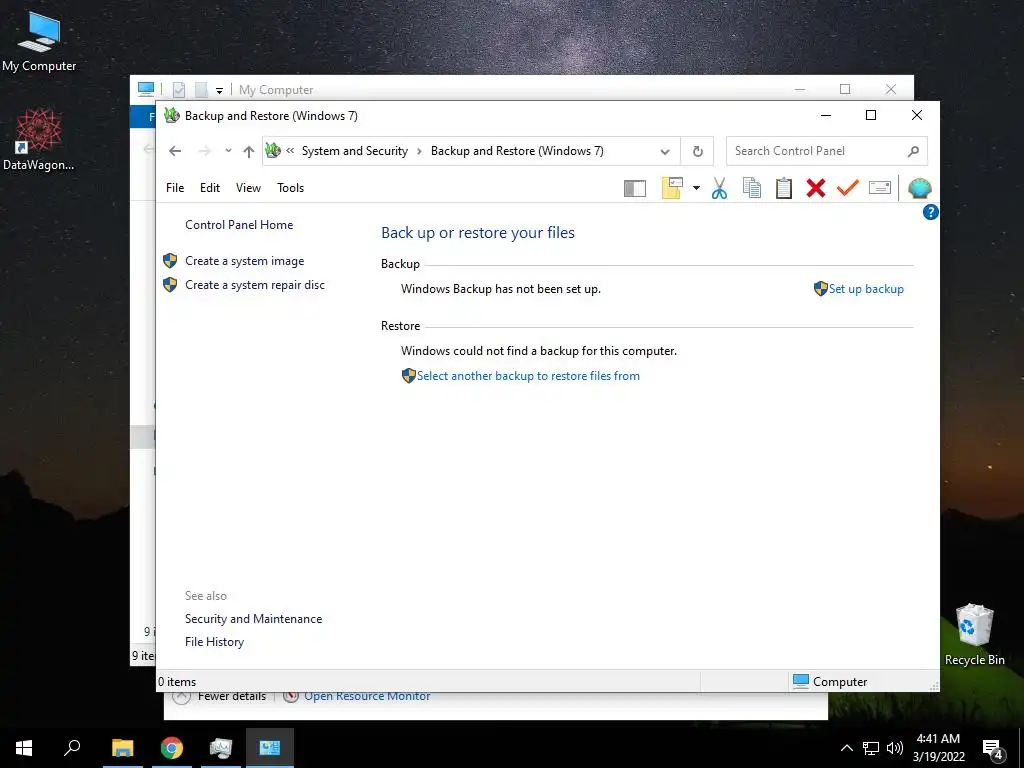
Task: Open the Recycle Bin desktop icon
Action: tap(974, 635)
